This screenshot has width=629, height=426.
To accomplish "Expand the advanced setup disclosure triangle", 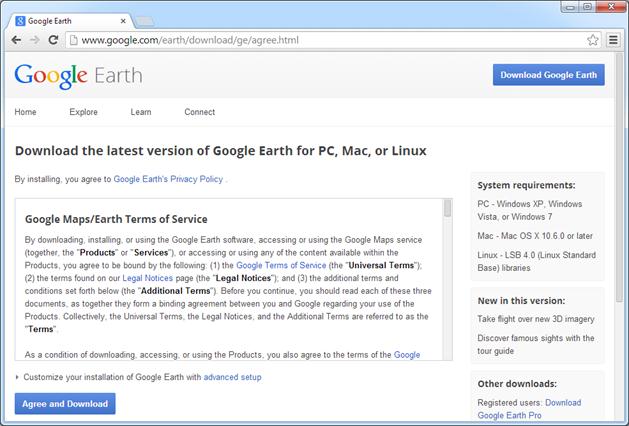I will point(17,377).
